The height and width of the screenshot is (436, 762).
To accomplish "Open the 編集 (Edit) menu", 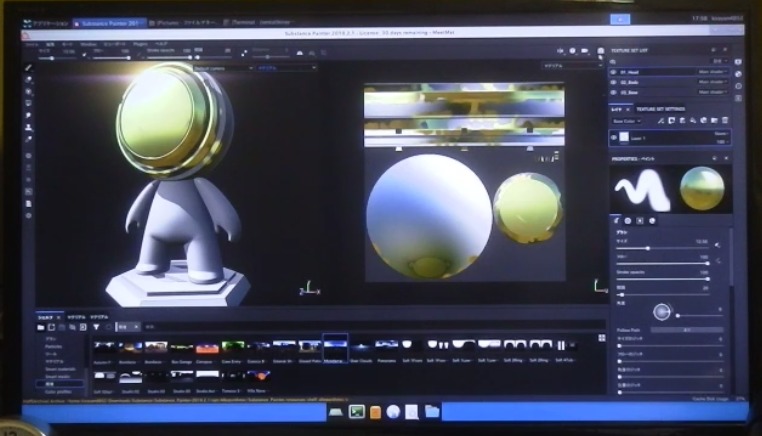I will coord(50,44).
